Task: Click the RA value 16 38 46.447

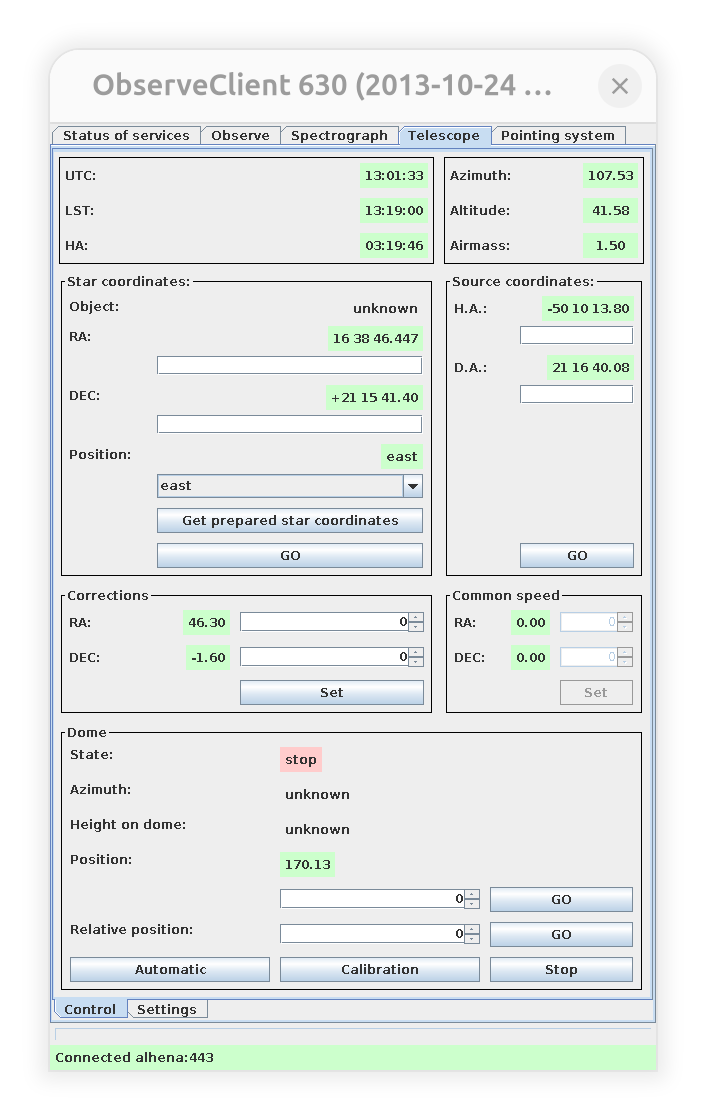Action: (375, 339)
